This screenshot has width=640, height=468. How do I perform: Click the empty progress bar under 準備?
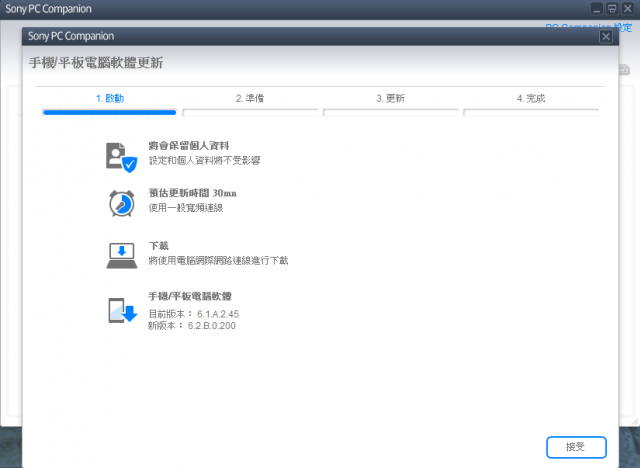tap(250, 112)
